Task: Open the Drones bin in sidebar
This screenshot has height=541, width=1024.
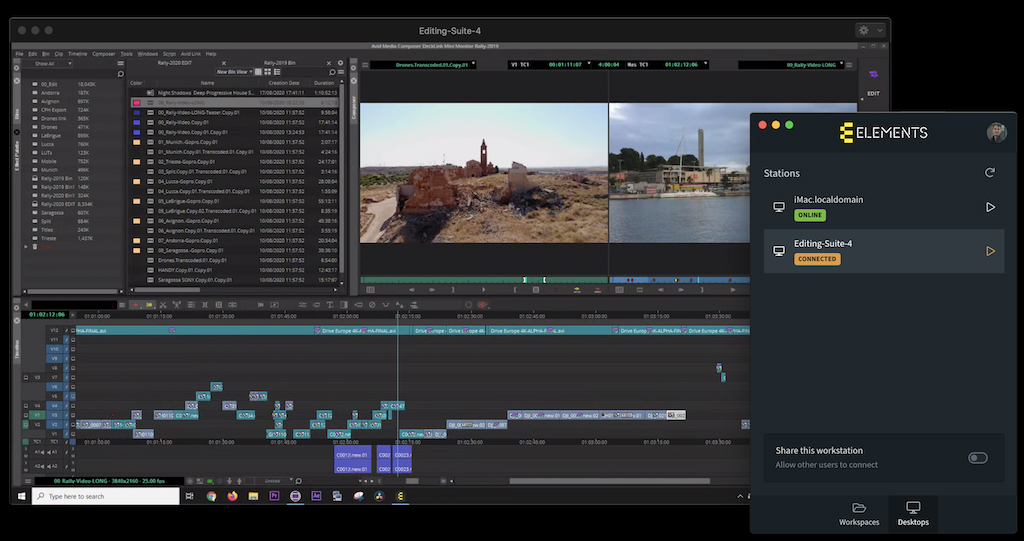Action: pos(49,127)
